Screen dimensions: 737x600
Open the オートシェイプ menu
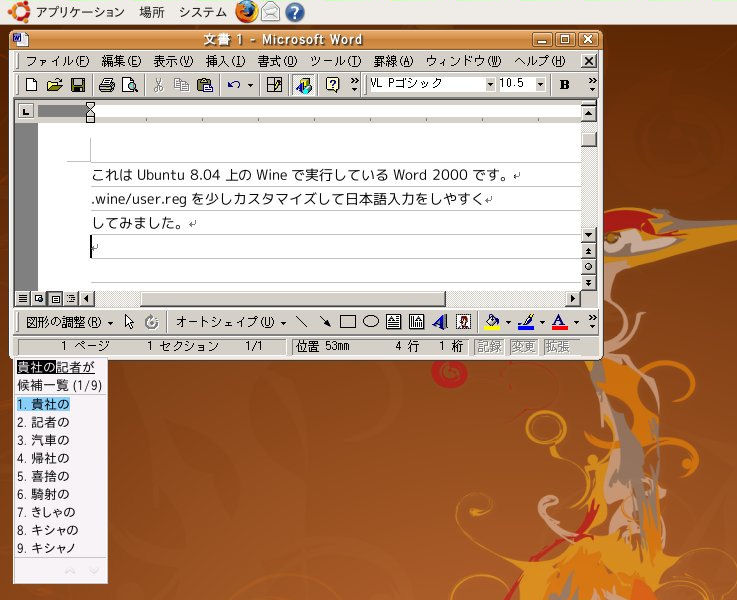231,322
